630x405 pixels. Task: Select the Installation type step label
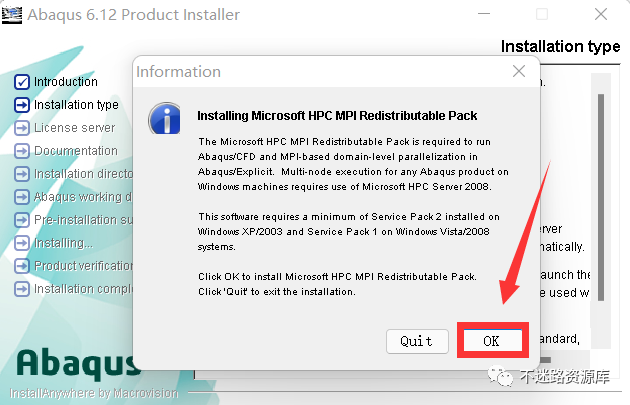[76, 105]
